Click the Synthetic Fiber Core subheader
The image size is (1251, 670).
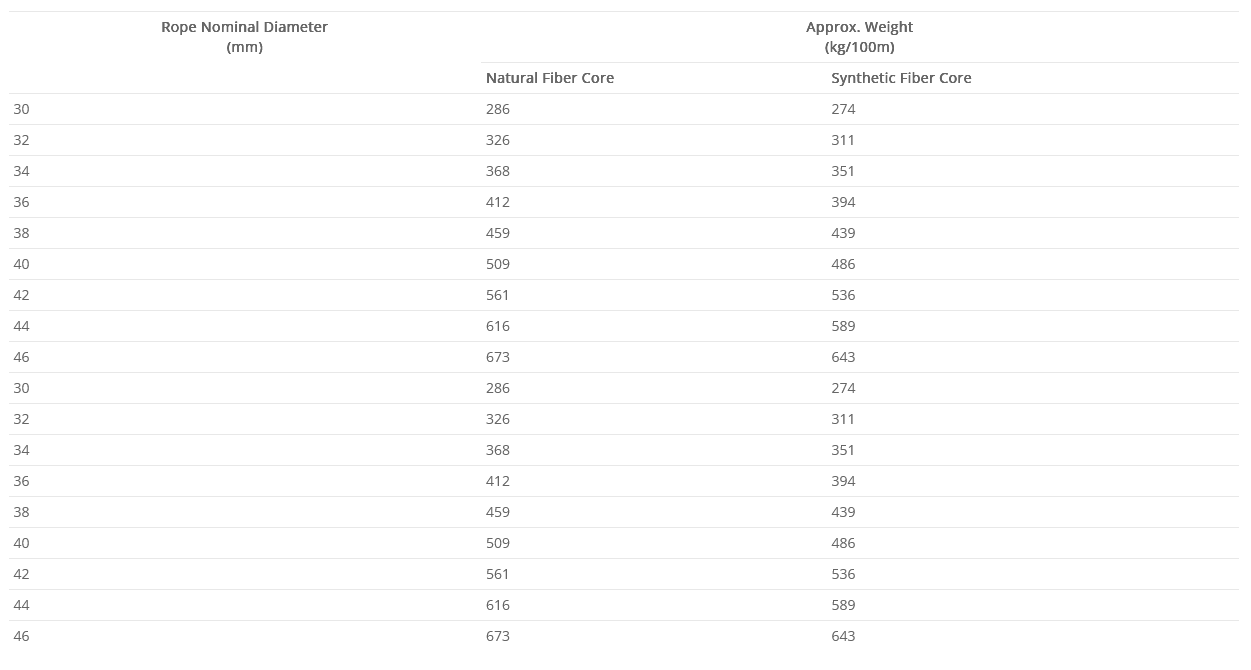coord(901,78)
